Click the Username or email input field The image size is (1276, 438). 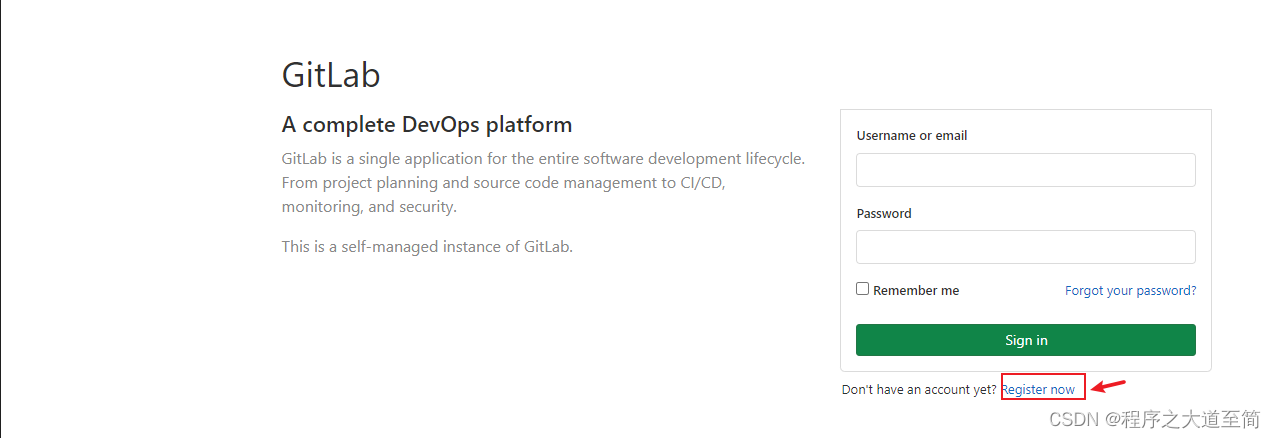point(1025,170)
